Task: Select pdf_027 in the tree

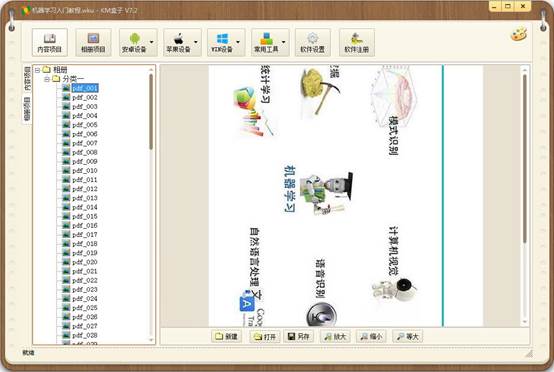Action: point(85,326)
